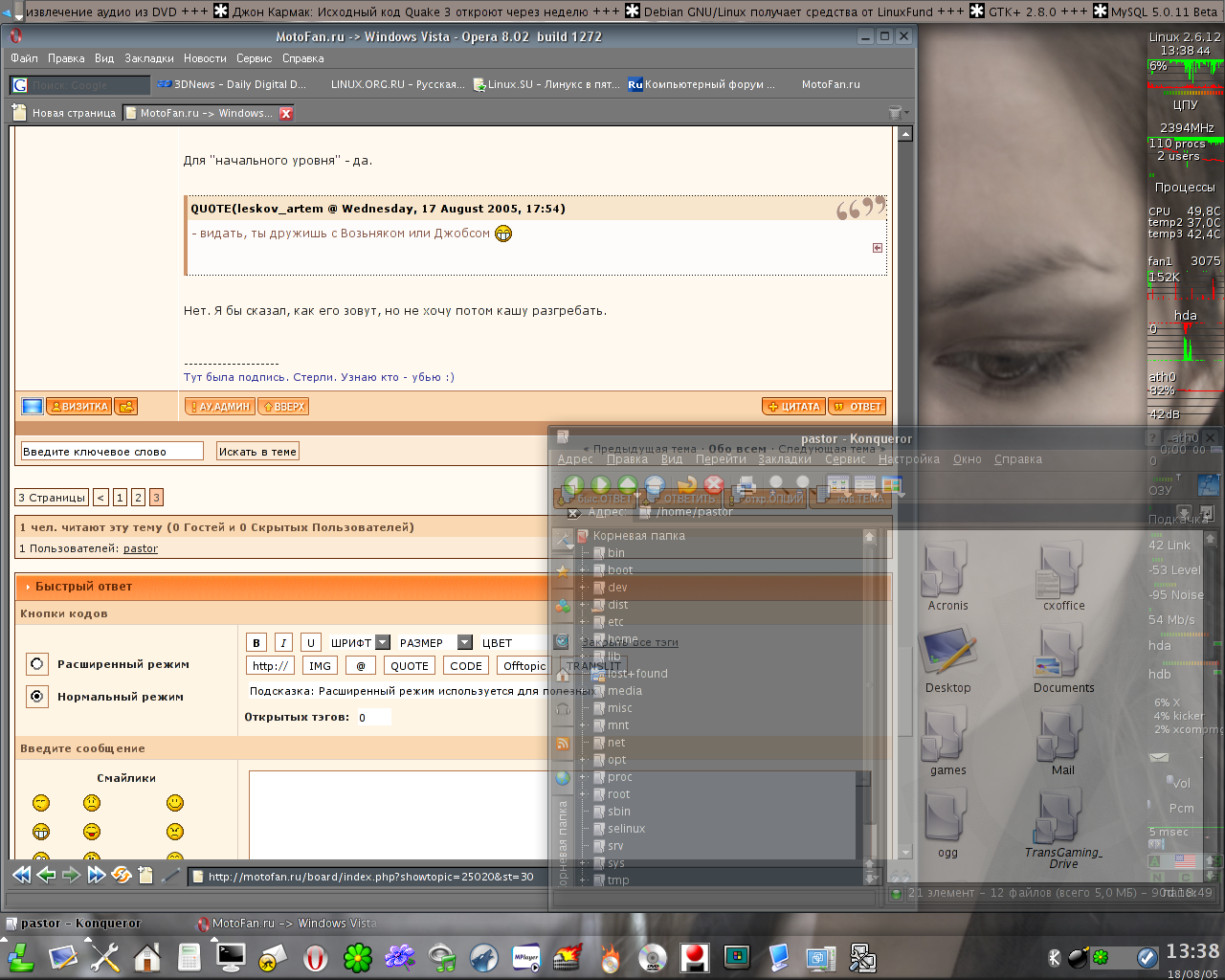Open 3DNews bookmark in Opera's bar

[232, 84]
